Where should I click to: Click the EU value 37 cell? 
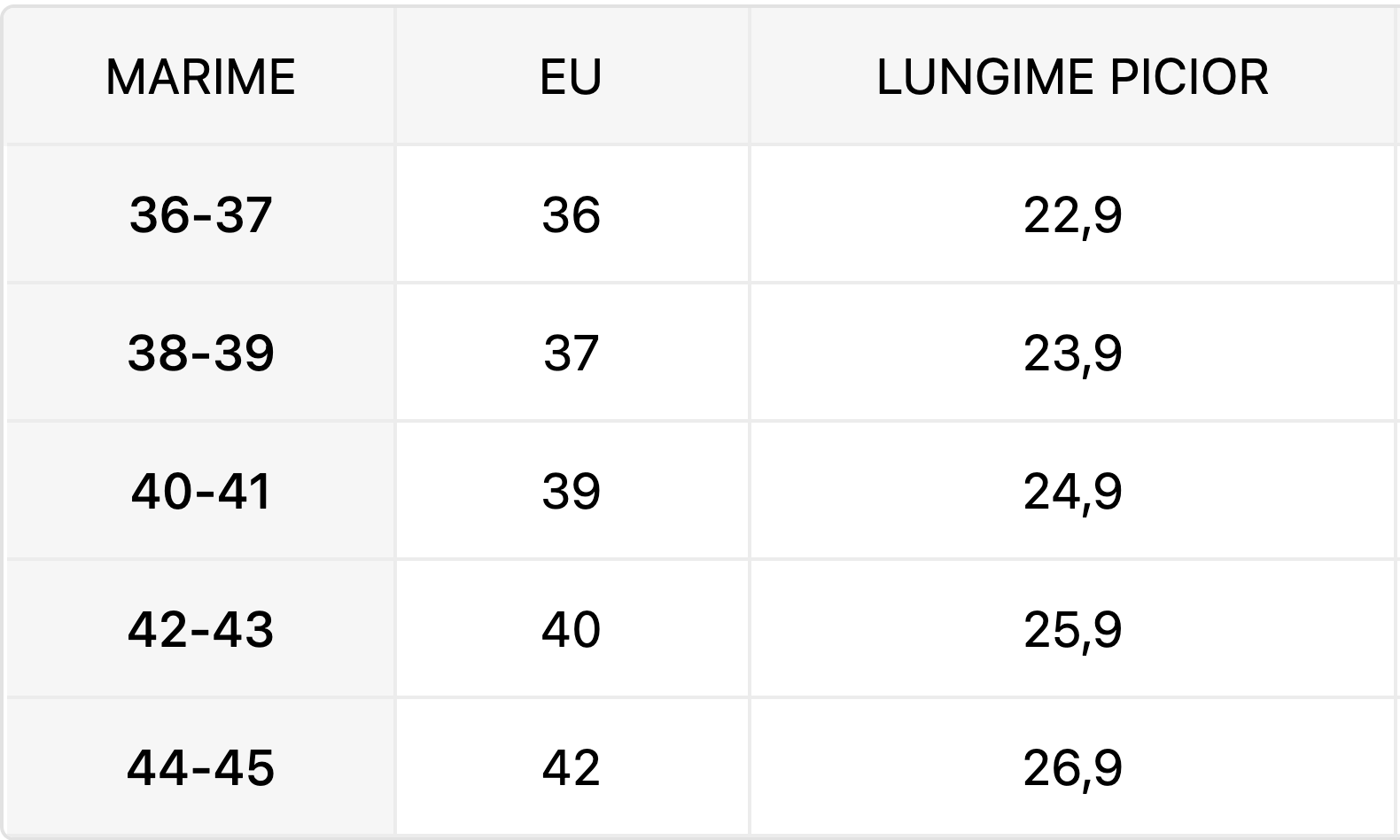tap(572, 353)
